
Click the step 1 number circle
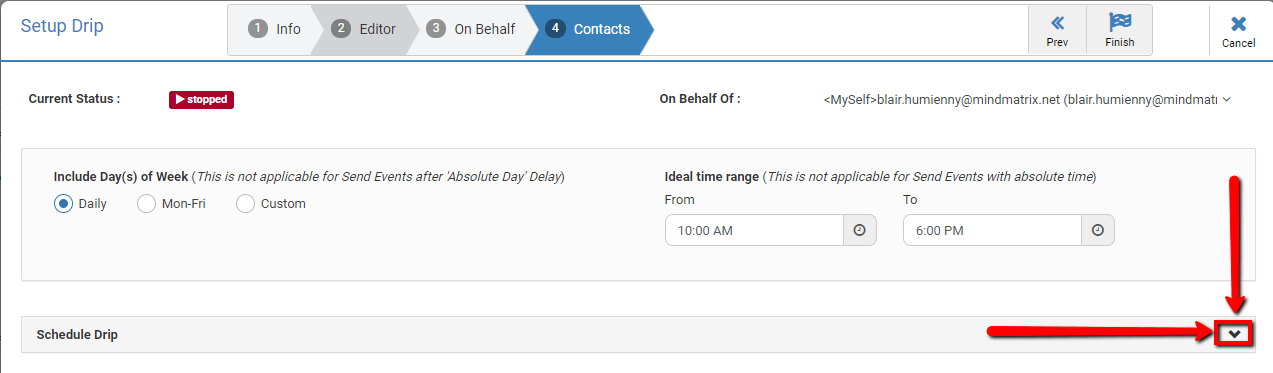pos(257,29)
